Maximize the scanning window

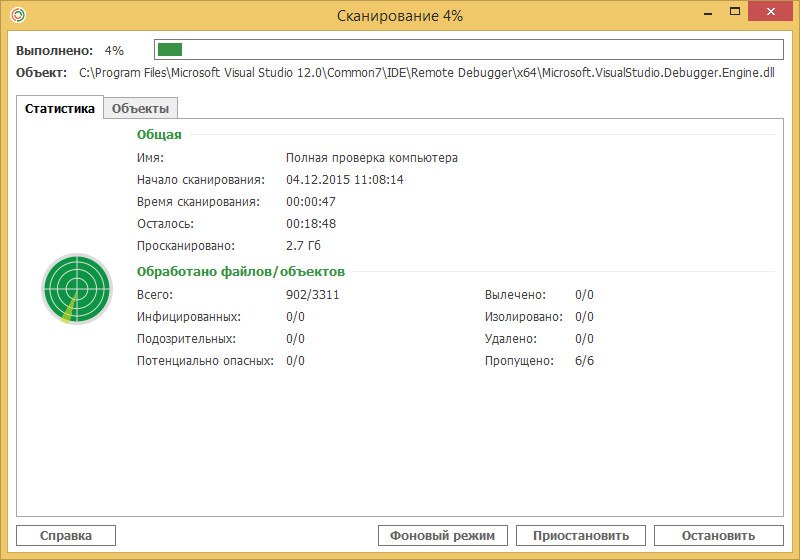point(735,12)
